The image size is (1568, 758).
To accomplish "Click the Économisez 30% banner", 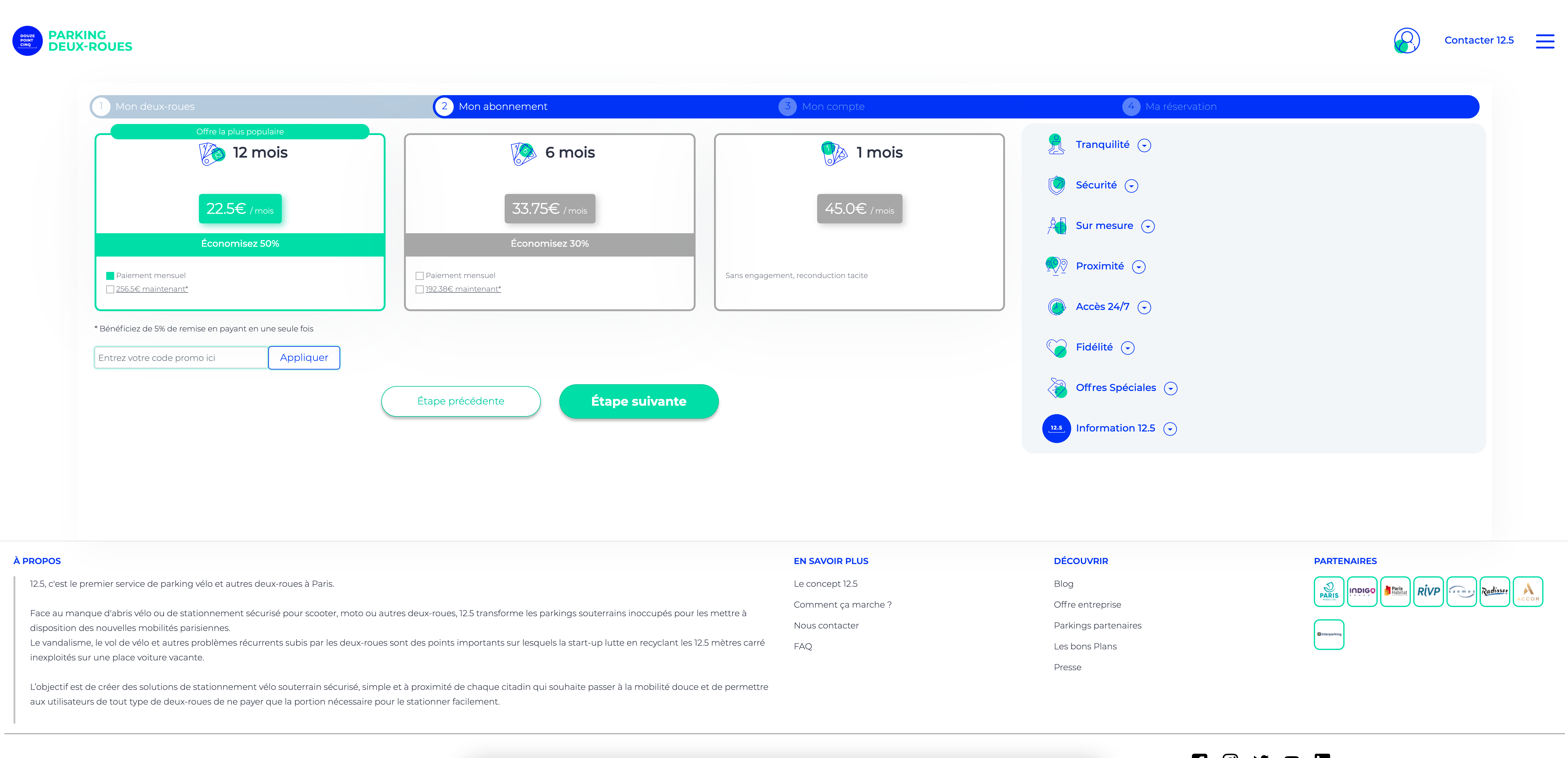I will click(x=550, y=244).
